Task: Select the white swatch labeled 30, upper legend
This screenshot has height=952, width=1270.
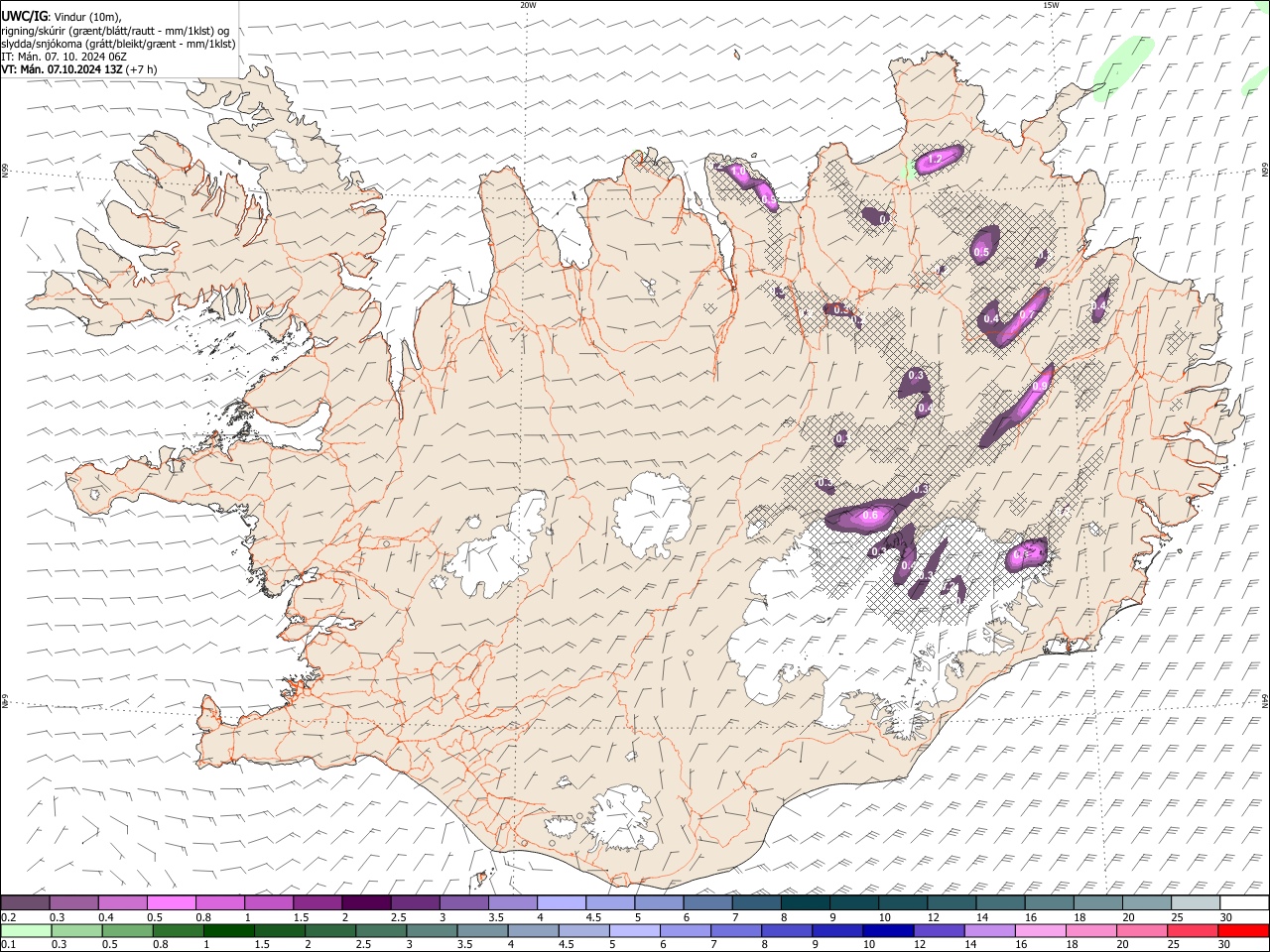Action: pos(1243,902)
